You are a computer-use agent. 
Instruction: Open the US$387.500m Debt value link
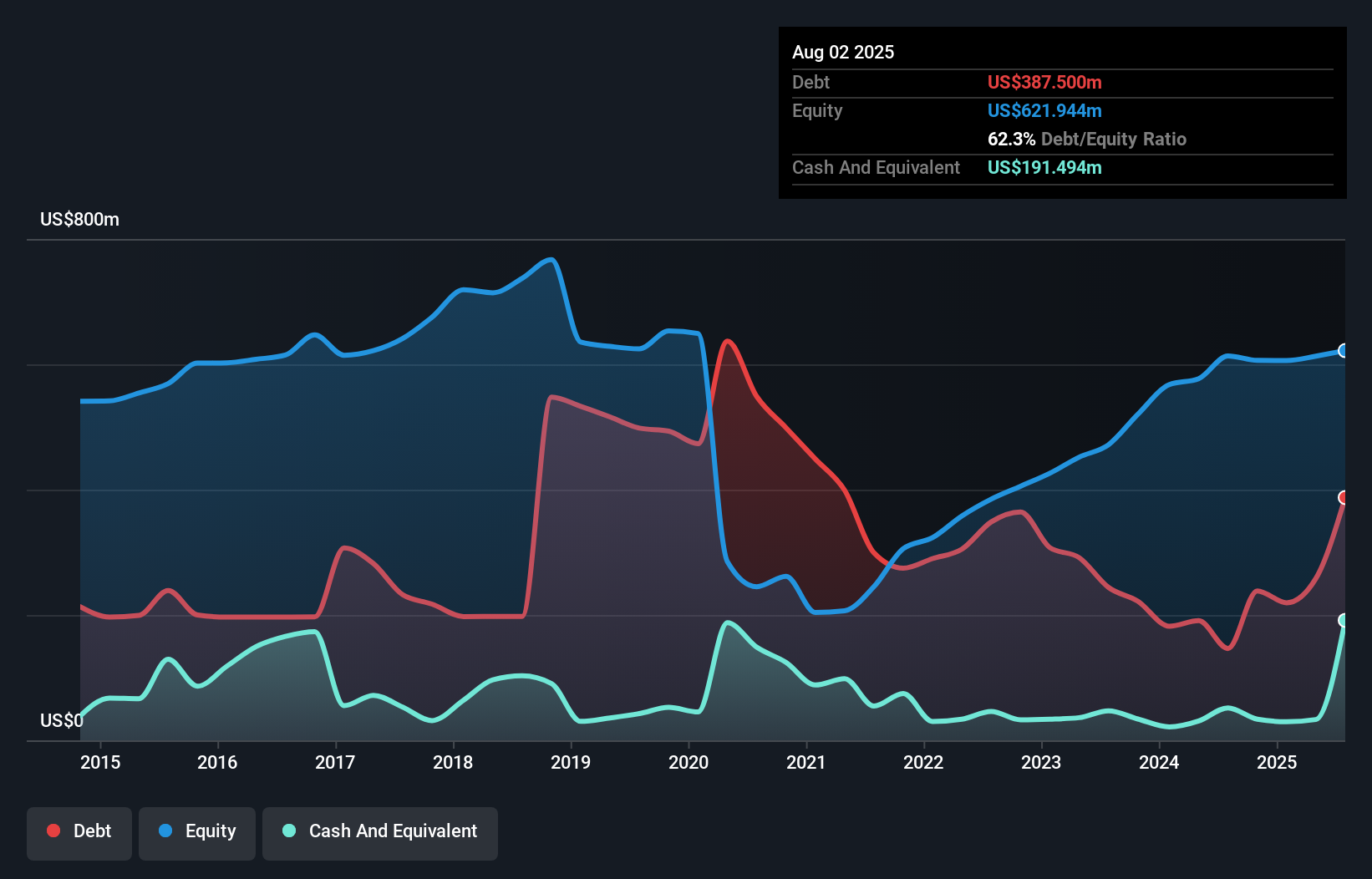[x=1044, y=83]
